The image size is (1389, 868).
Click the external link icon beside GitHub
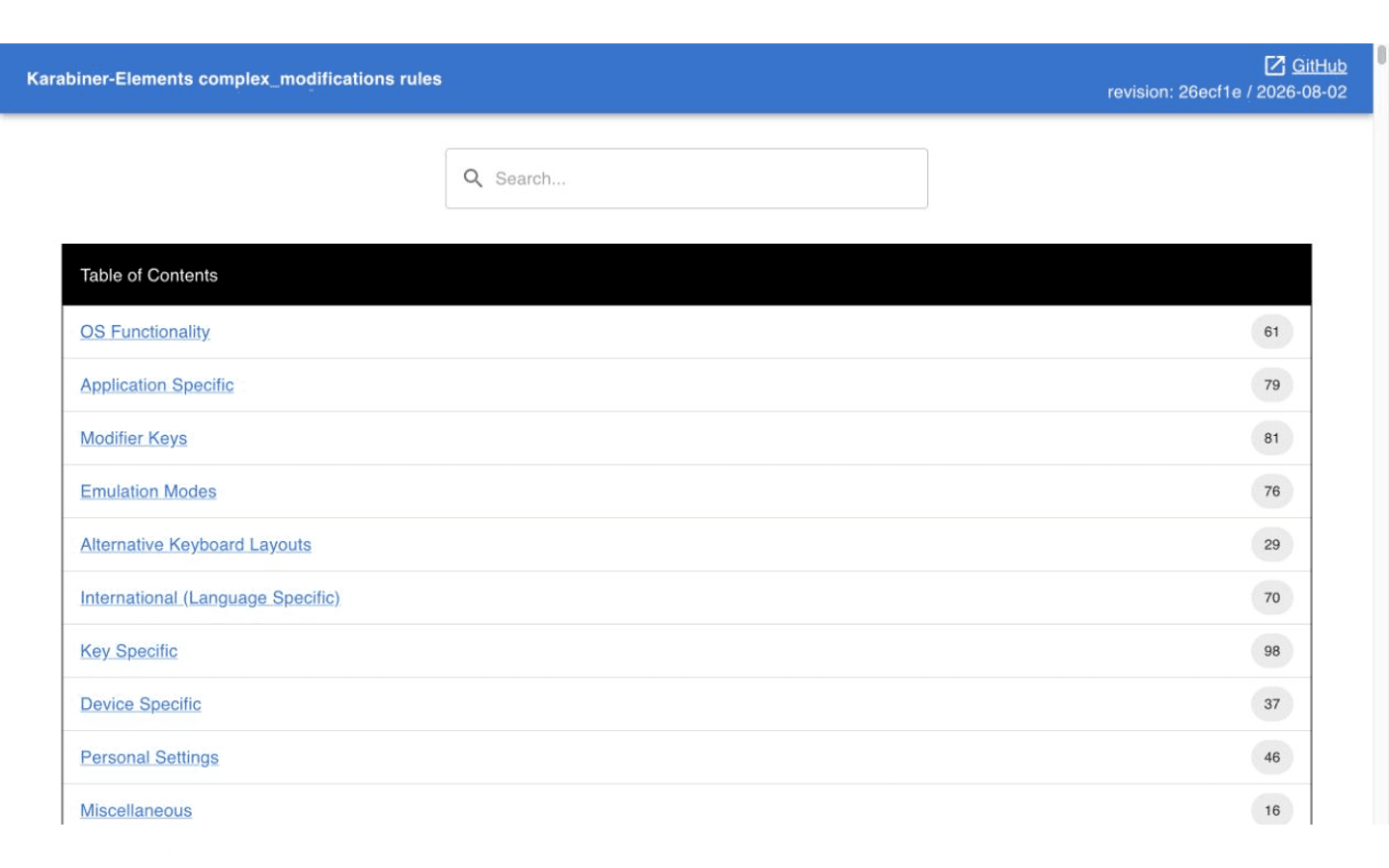click(x=1274, y=66)
